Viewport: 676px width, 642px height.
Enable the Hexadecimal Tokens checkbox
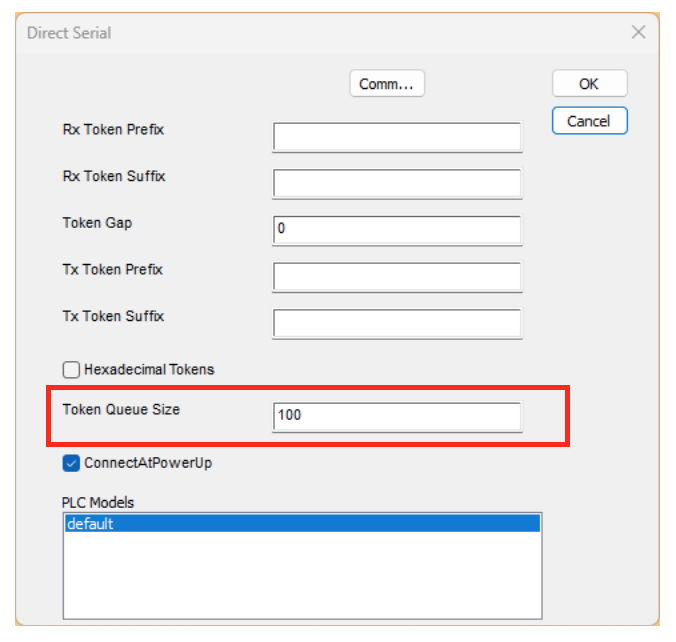72,370
